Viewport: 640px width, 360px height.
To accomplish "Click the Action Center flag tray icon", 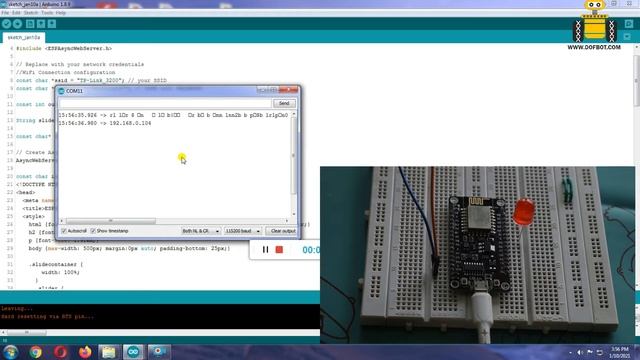I will pyautogui.click(x=590, y=352).
